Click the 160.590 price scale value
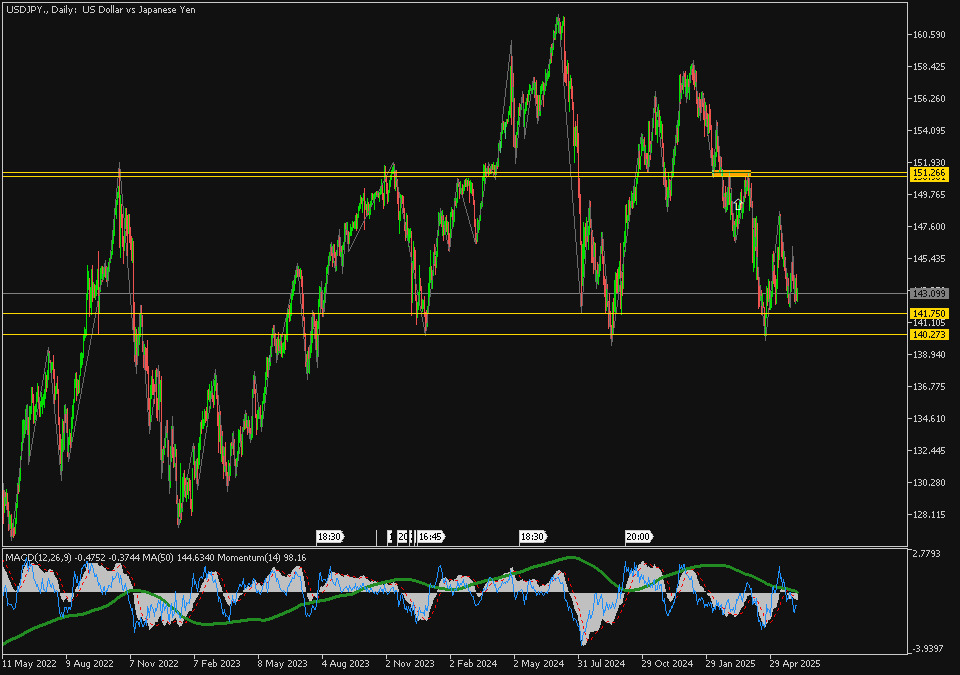 tap(929, 35)
